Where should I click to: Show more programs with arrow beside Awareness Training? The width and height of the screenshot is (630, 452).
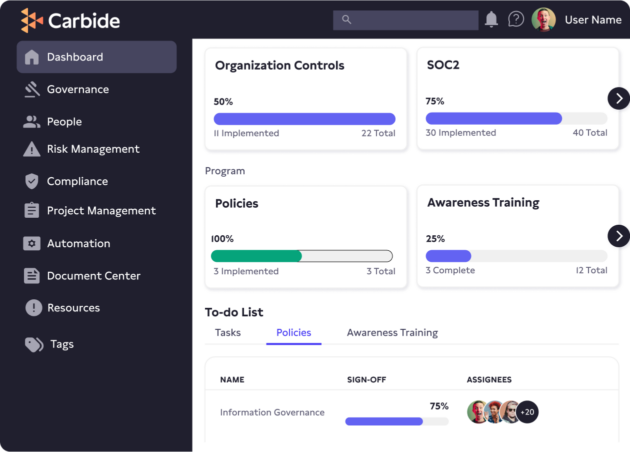(x=619, y=236)
